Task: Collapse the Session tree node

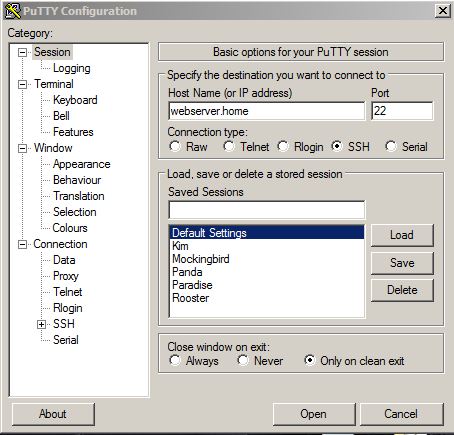Action: point(22,52)
